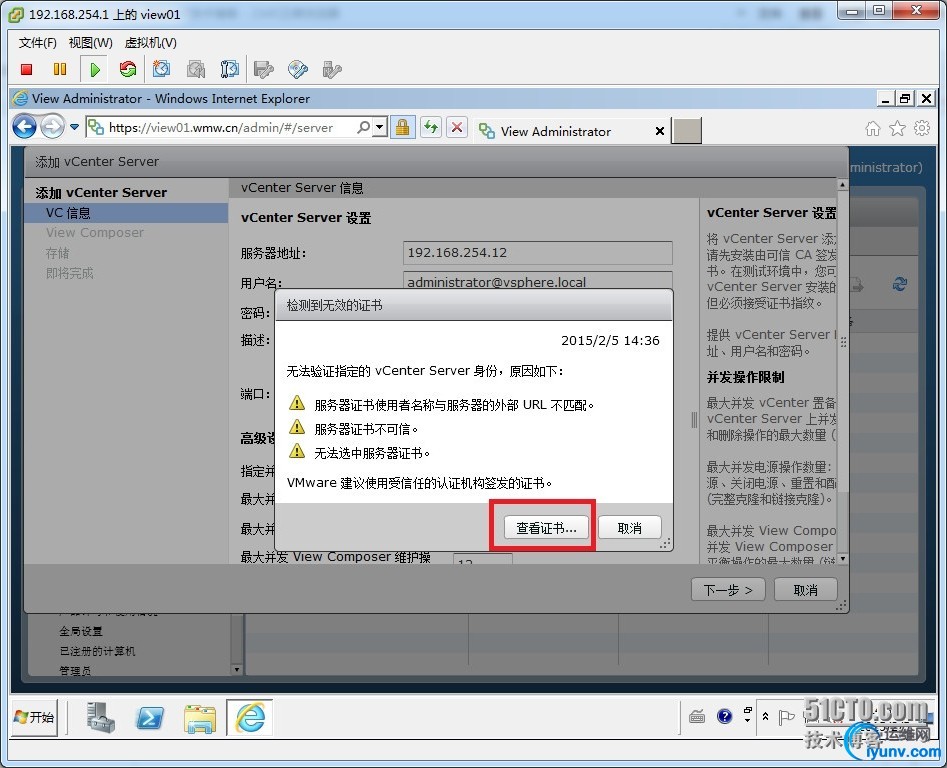This screenshot has width=947, height=768.
Task: Select View Composer step
Action: (95, 232)
